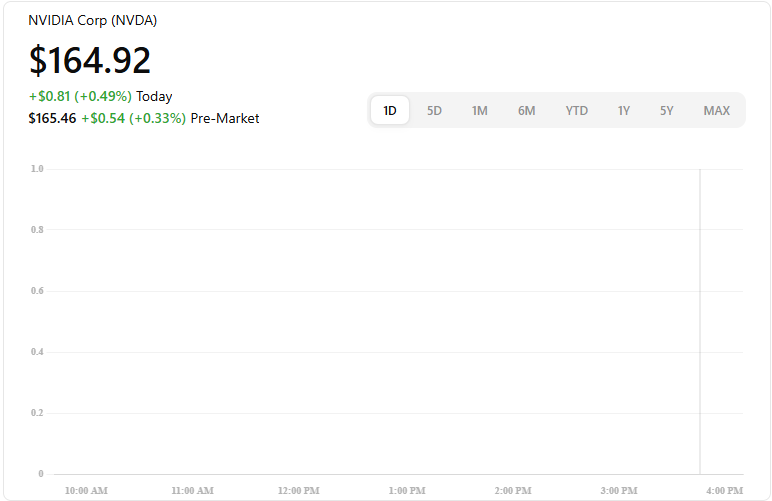Click the vertical time marker line in chart

[x=700, y=321]
